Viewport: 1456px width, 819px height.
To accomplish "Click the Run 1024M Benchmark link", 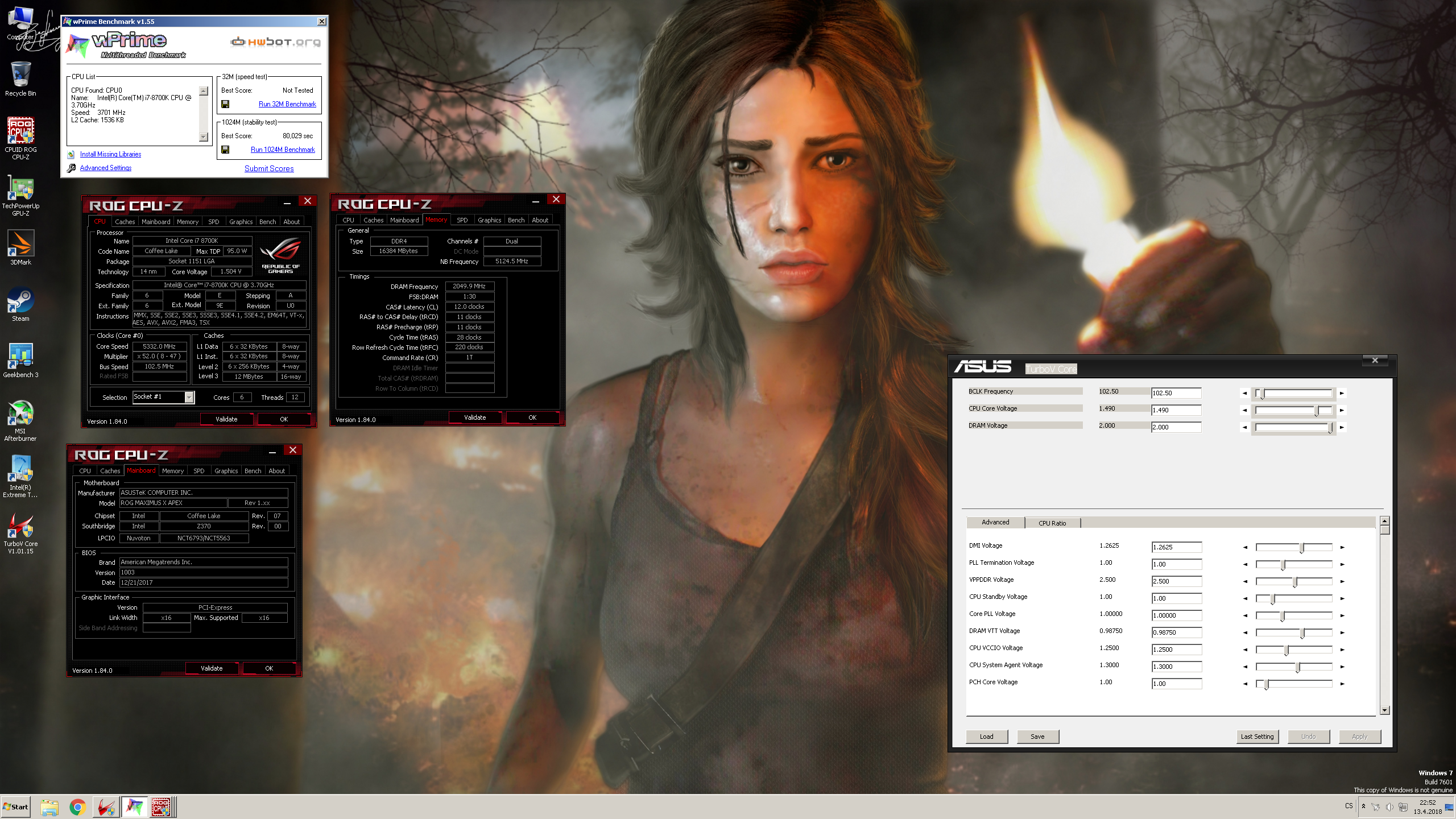I will [x=283, y=150].
